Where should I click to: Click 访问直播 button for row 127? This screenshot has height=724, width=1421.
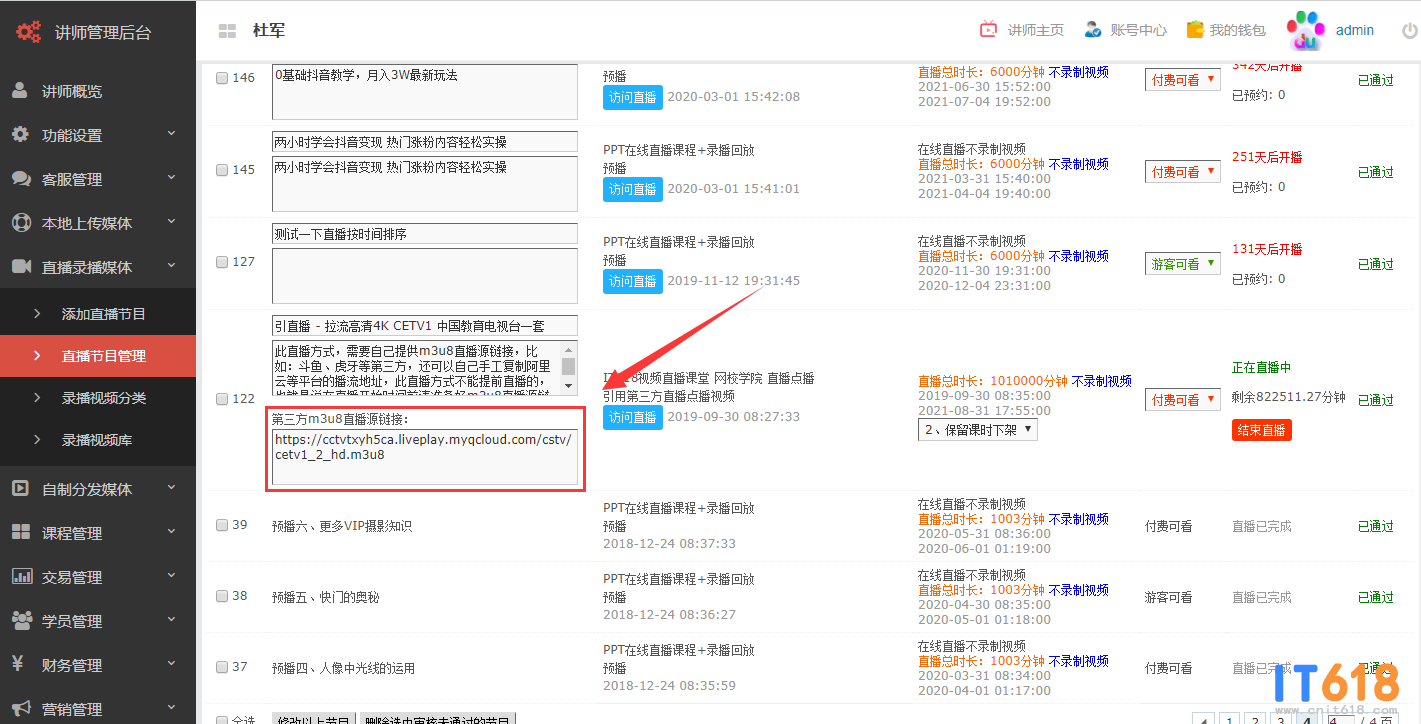click(x=632, y=281)
